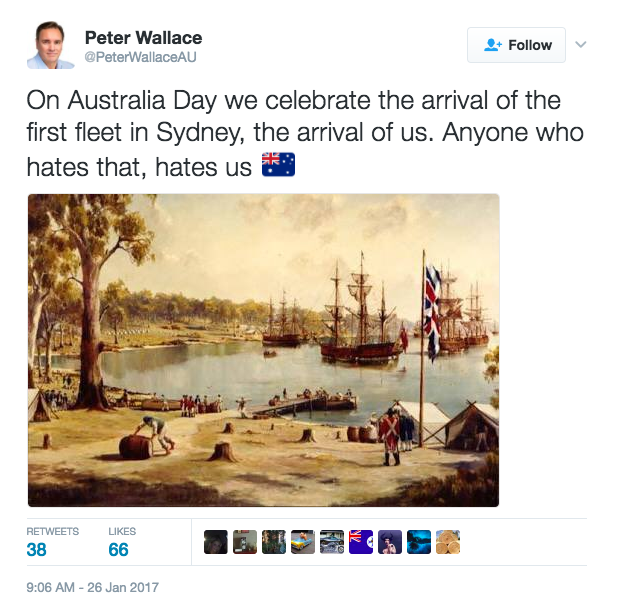The width and height of the screenshot is (618, 606).
Task: Open the First Fleet painting image
Action: (263, 350)
